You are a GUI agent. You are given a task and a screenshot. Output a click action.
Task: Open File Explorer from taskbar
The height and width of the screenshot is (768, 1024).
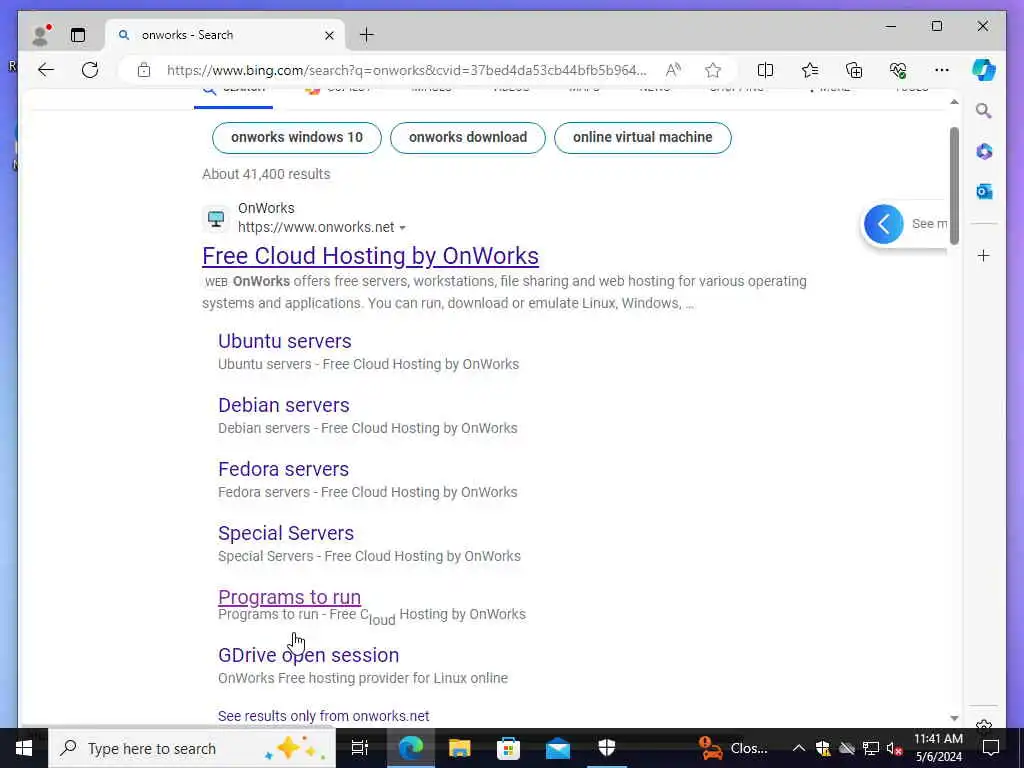point(460,748)
